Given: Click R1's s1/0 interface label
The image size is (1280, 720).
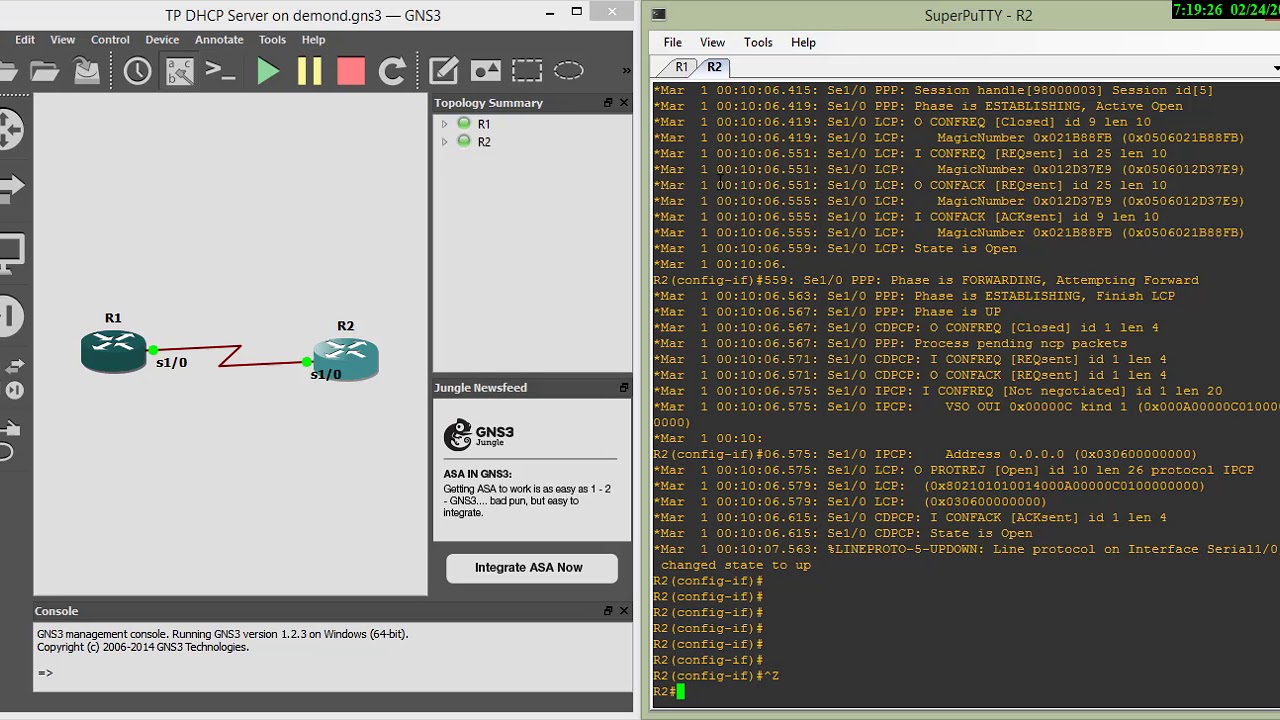Looking at the screenshot, I should pyautogui.click(x=171, y=363).
